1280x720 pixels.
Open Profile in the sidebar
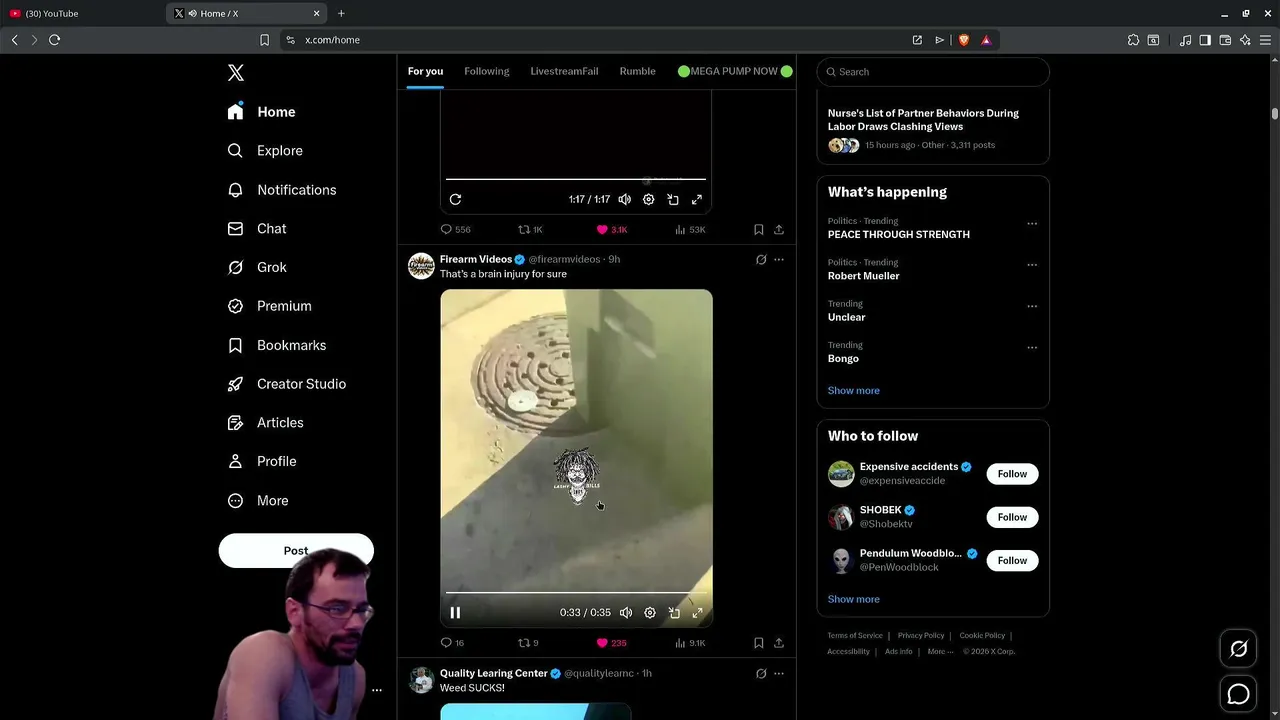coord(262,461)
